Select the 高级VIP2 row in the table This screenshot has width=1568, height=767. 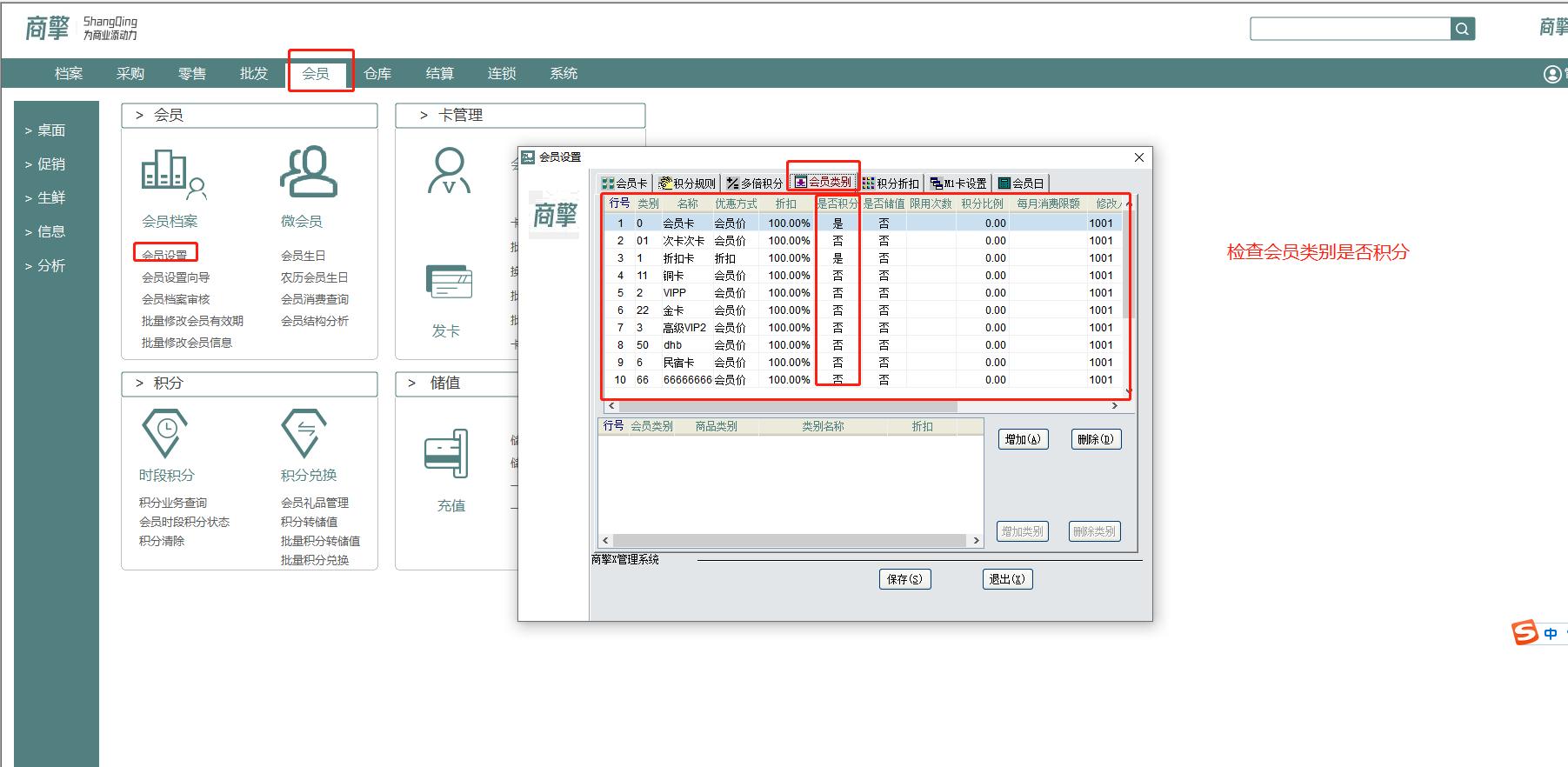coord(863,328)
